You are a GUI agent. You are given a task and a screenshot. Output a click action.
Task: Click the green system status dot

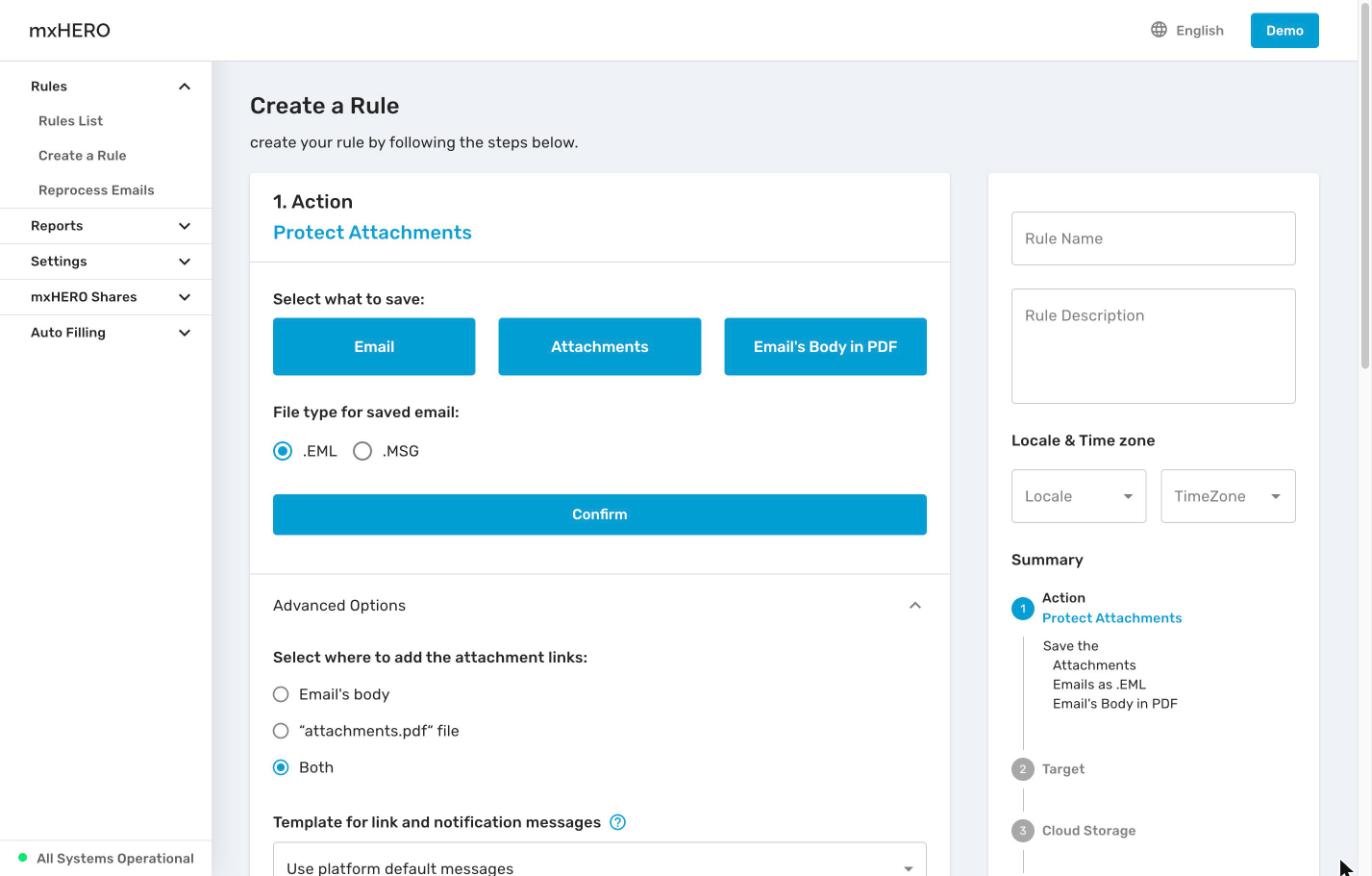pos(23,858)
